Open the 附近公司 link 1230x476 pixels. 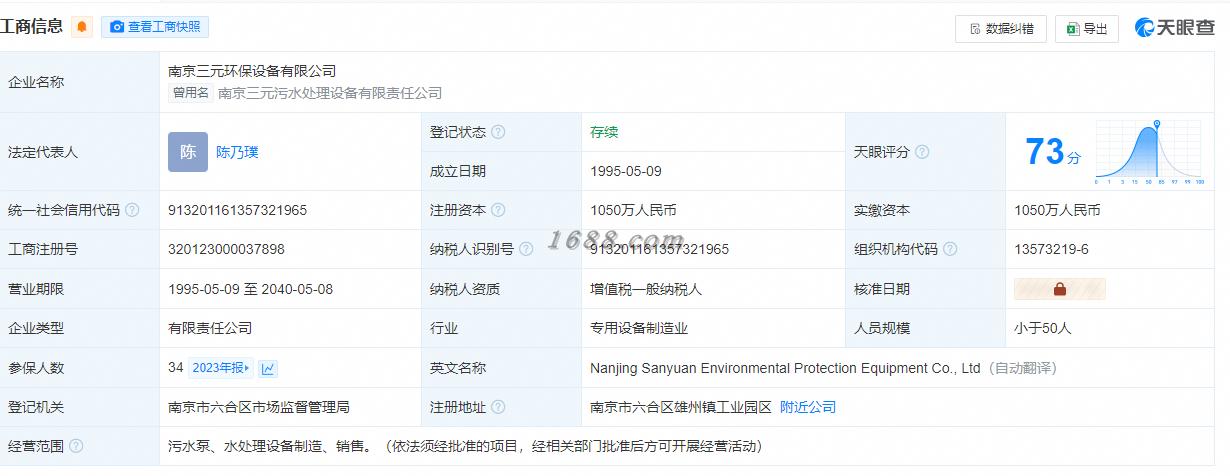tap(807, 407)
